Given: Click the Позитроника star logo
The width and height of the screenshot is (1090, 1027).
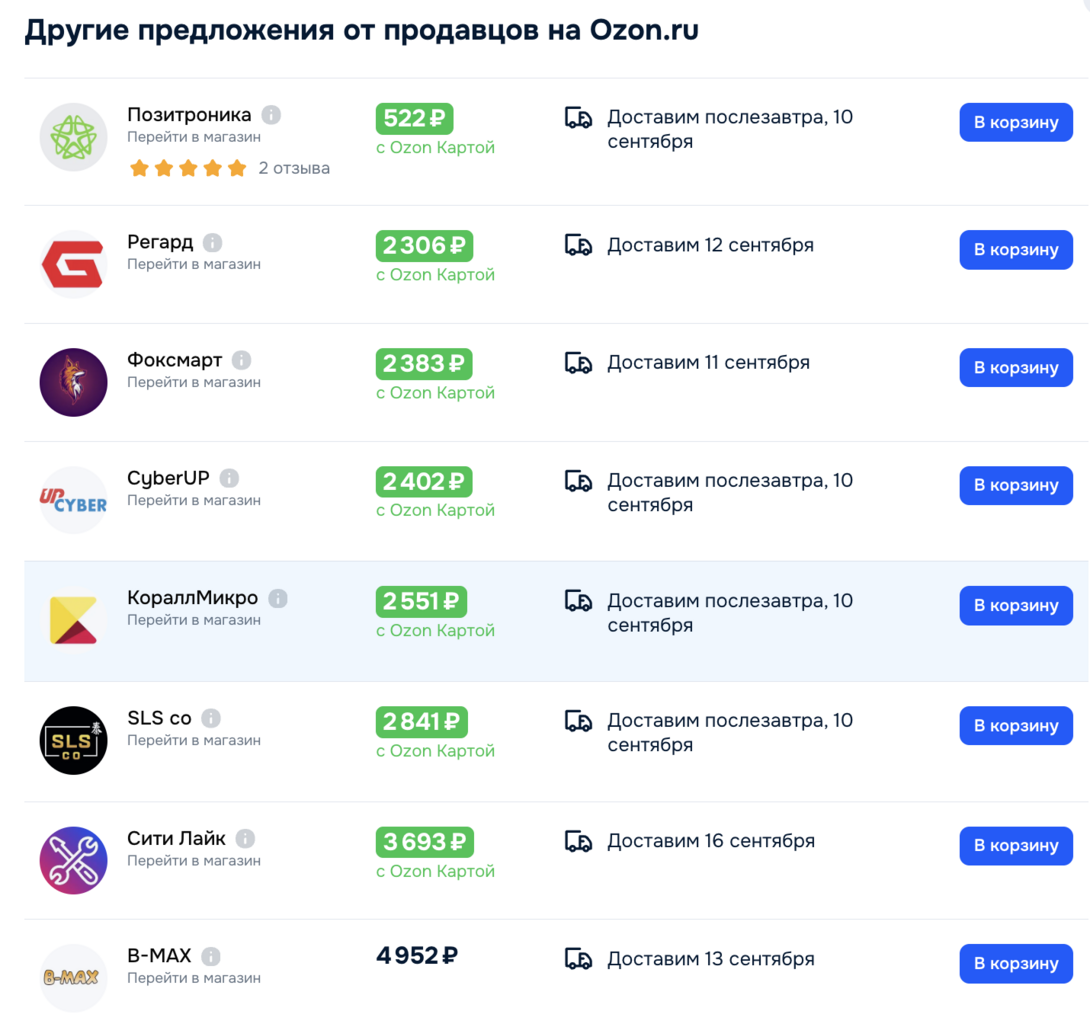Looking at the screenshot, I should 74,137.
